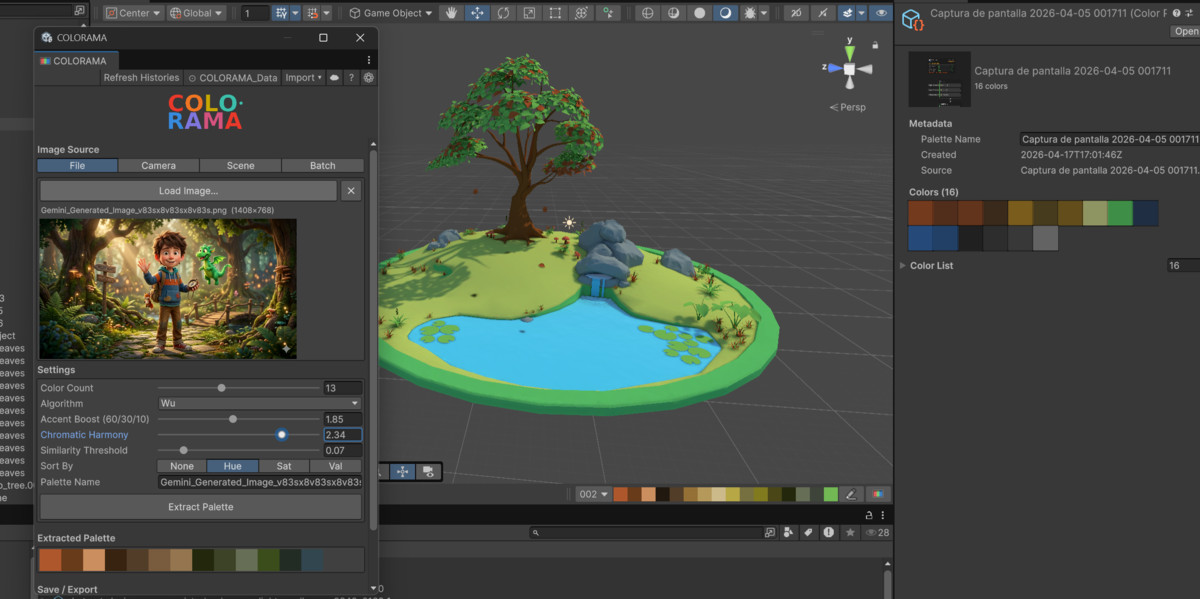Adjust the Color Count slider

point(238,388)
